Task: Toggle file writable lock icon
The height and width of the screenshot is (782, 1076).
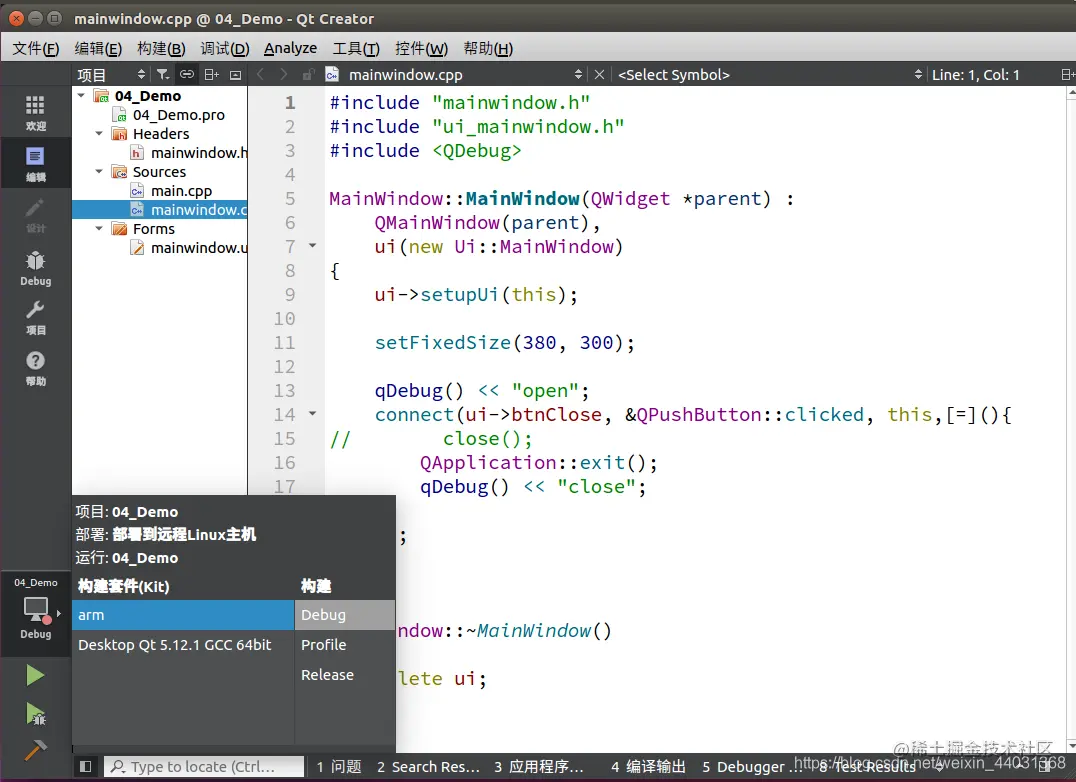Action: click(x=308, y=74)
